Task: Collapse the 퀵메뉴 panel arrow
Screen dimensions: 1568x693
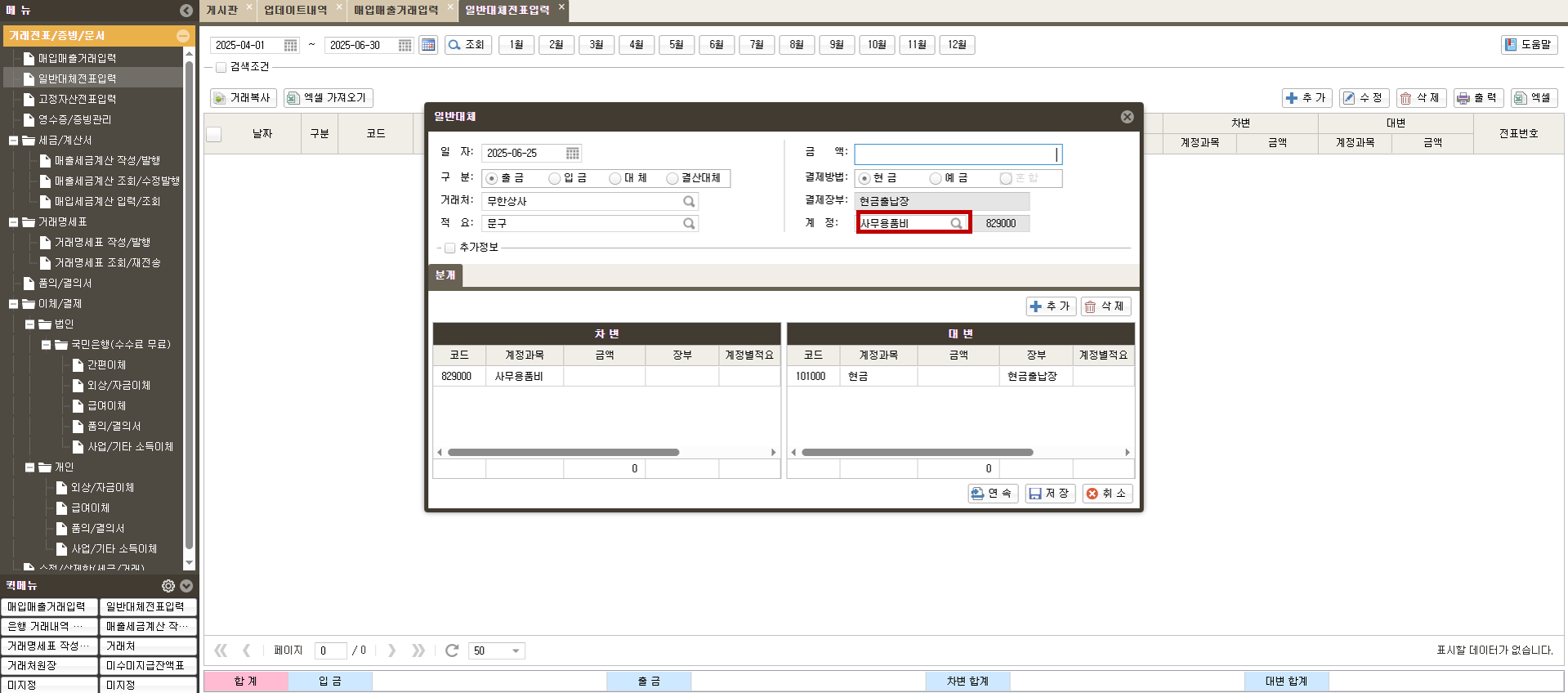Action: (x=186, y=586)
